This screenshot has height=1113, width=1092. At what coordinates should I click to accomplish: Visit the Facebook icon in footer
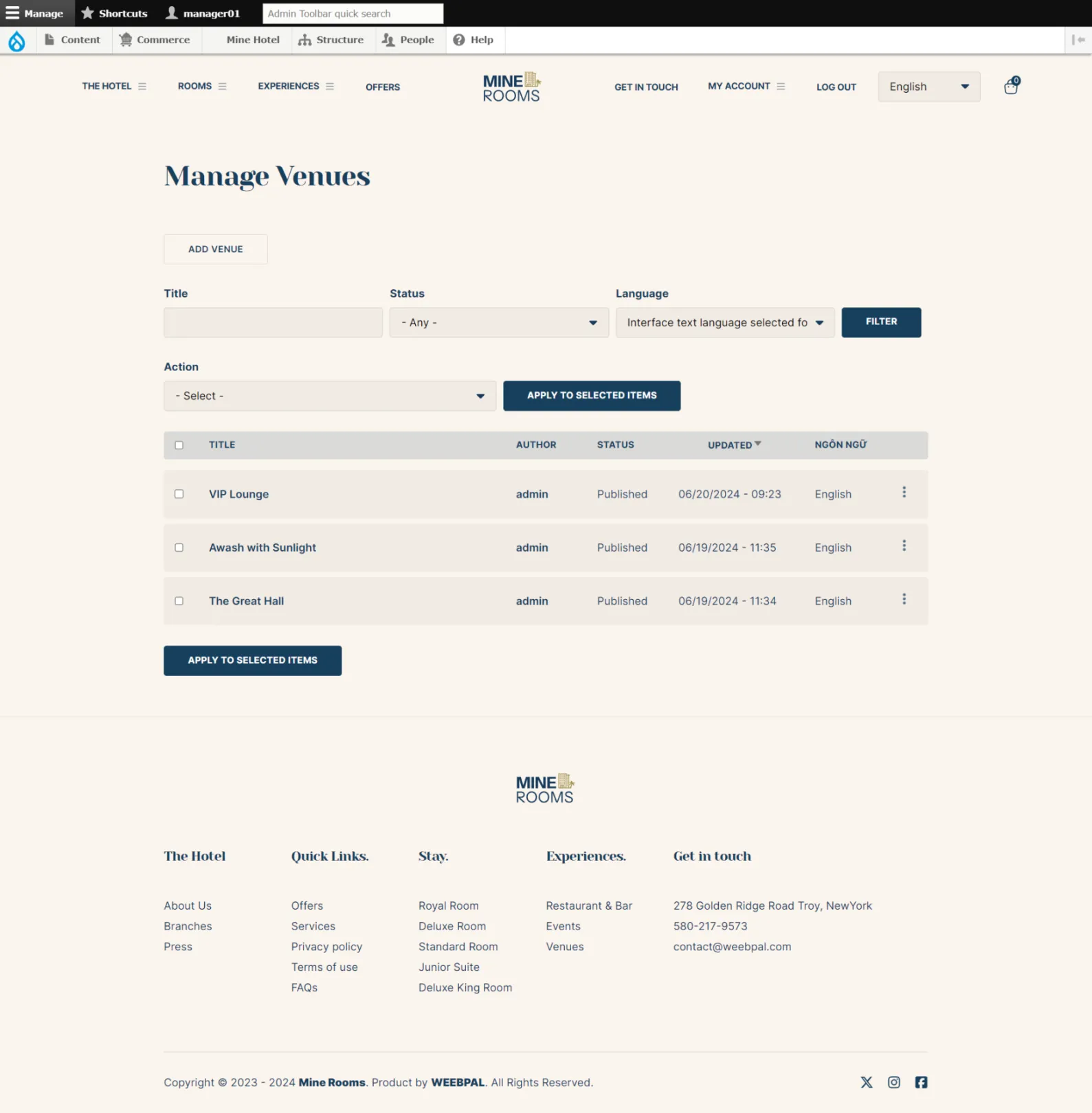pos(921,1082)
